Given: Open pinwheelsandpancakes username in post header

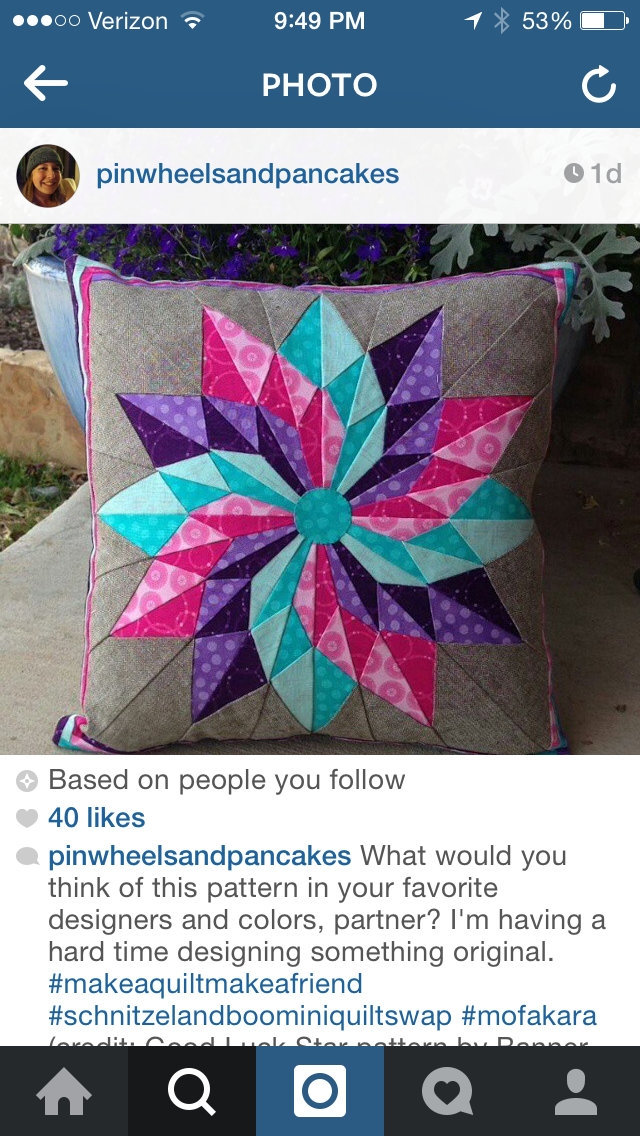Looking at the screenshot, I should point(248,175).
